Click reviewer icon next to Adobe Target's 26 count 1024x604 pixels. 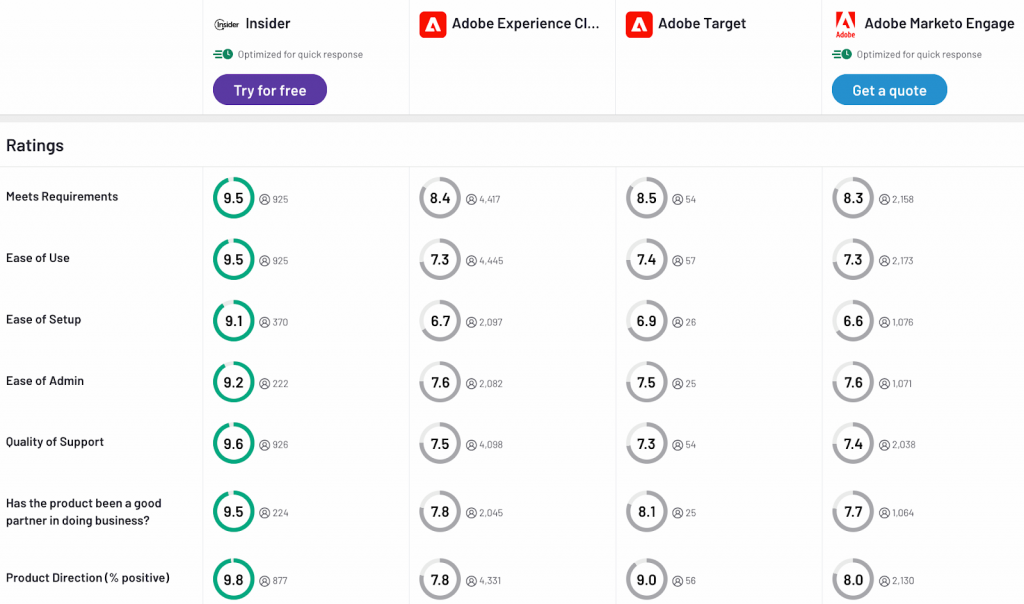[678, 322]
